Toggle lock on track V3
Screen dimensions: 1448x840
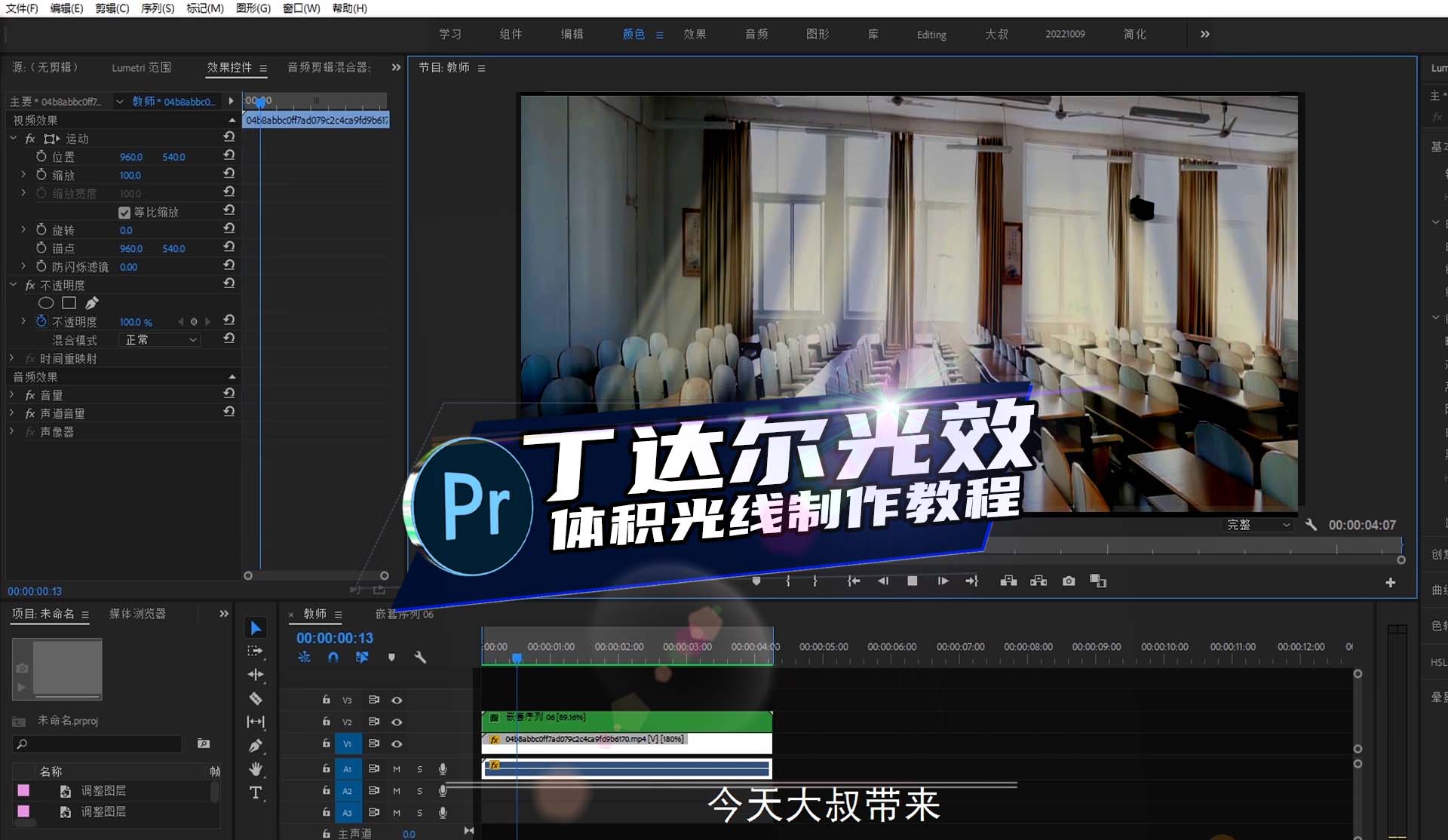(326, 700)
